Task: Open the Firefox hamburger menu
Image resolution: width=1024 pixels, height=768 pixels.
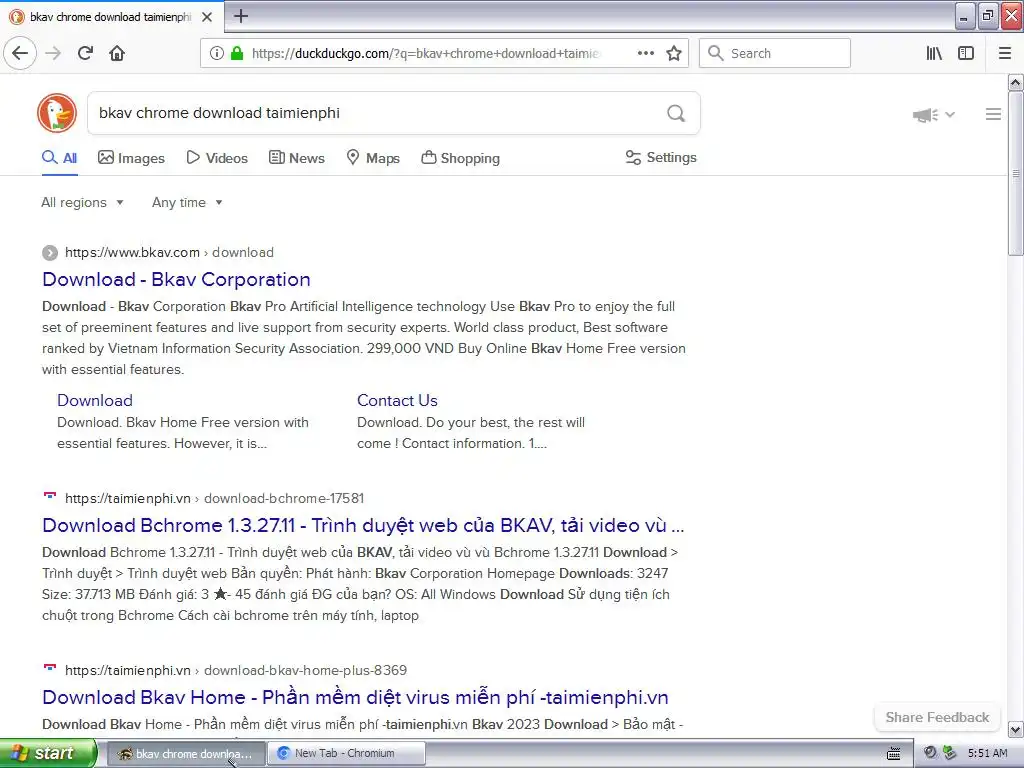Action: pos(1005,53)
